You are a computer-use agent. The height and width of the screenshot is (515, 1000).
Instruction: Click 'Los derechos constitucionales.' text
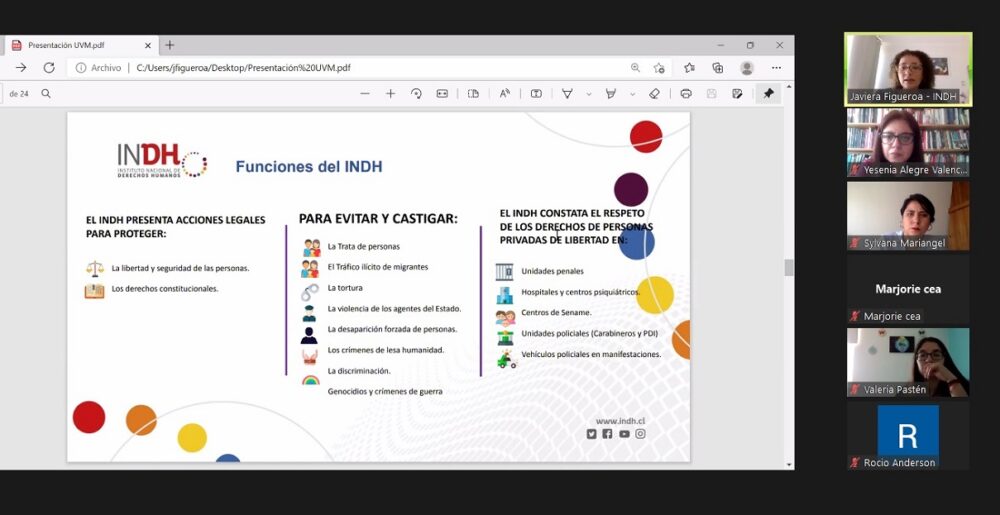[x=165, y=289]
